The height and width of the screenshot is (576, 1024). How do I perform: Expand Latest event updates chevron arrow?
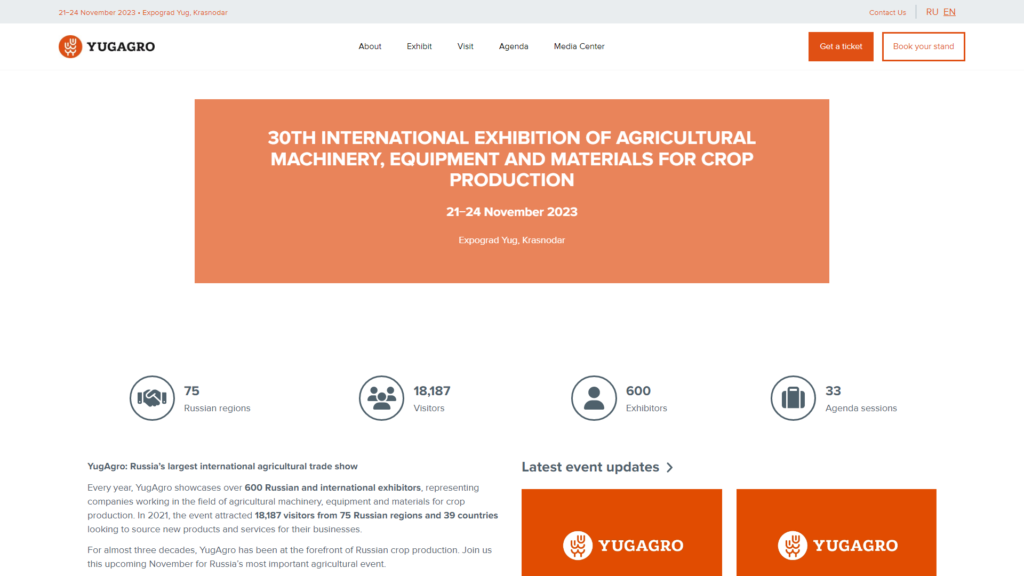669,468
